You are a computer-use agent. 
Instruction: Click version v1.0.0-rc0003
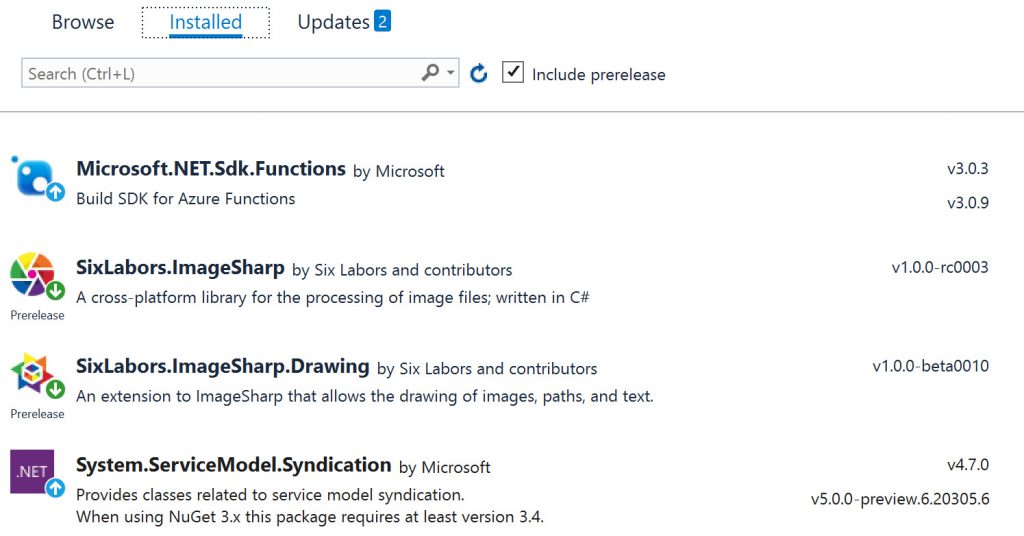pos(940,267)
